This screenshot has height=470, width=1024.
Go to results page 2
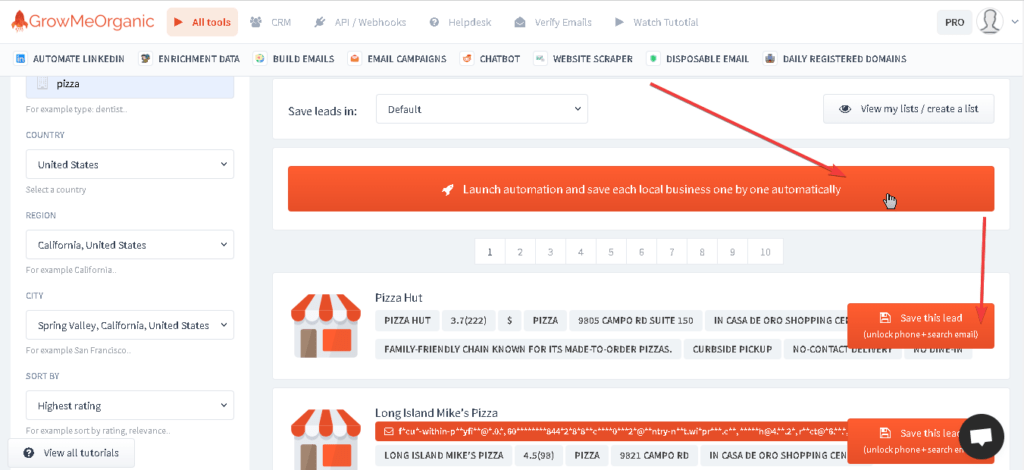point(520,251)
